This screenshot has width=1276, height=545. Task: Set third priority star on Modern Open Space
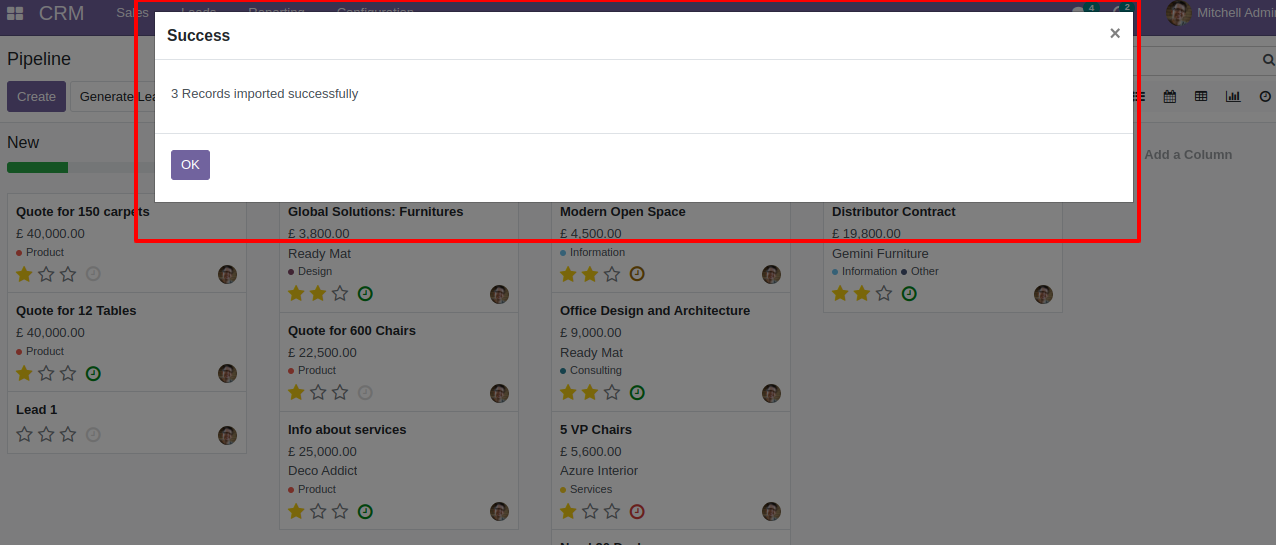coord(612,274)
